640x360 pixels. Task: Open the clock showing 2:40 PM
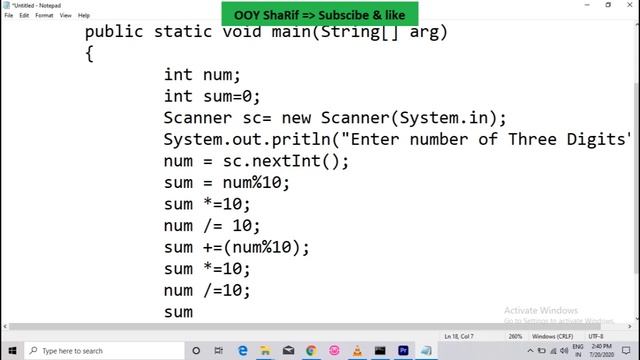click(x=602, y=351)
